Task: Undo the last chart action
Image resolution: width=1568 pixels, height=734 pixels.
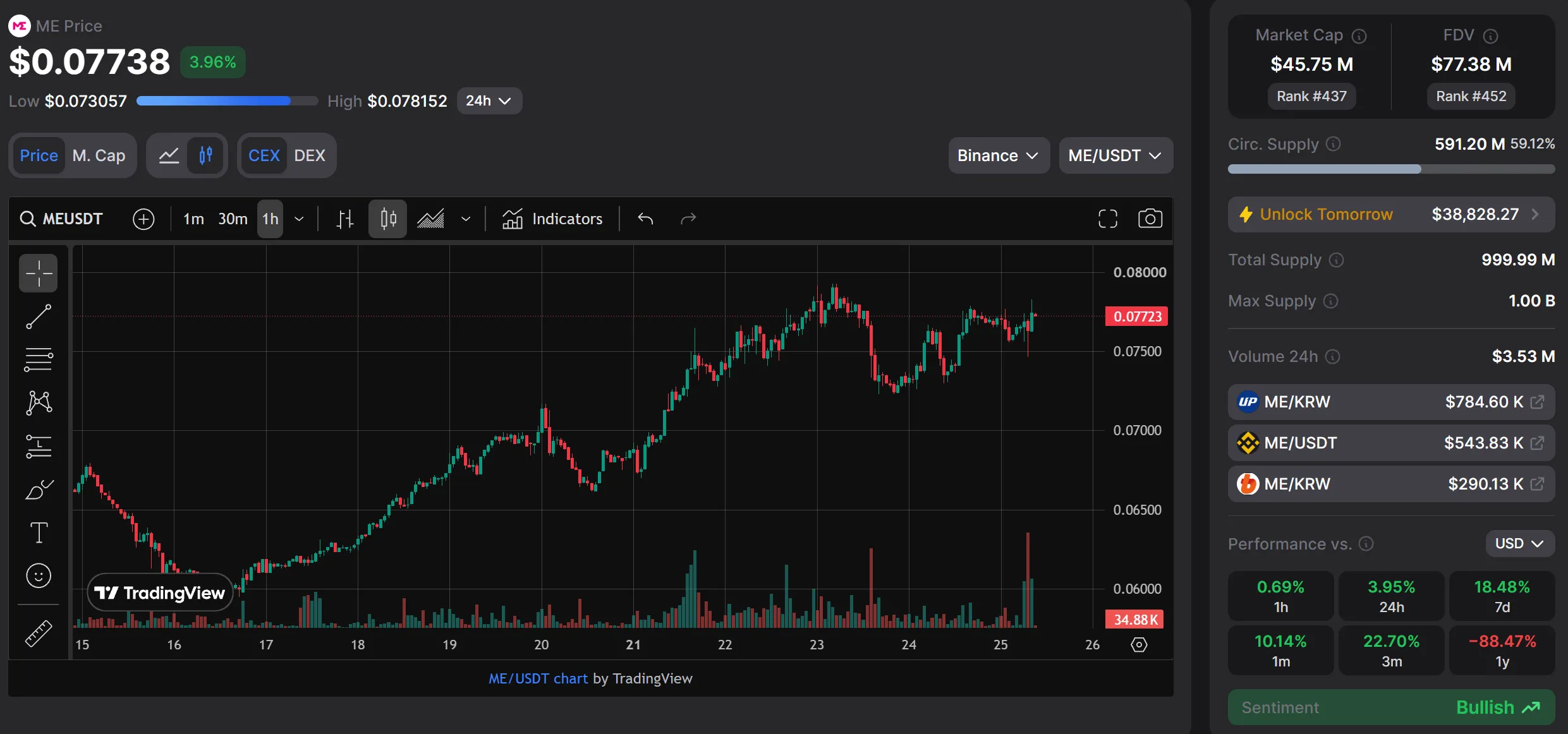Action: coord(645,219)
